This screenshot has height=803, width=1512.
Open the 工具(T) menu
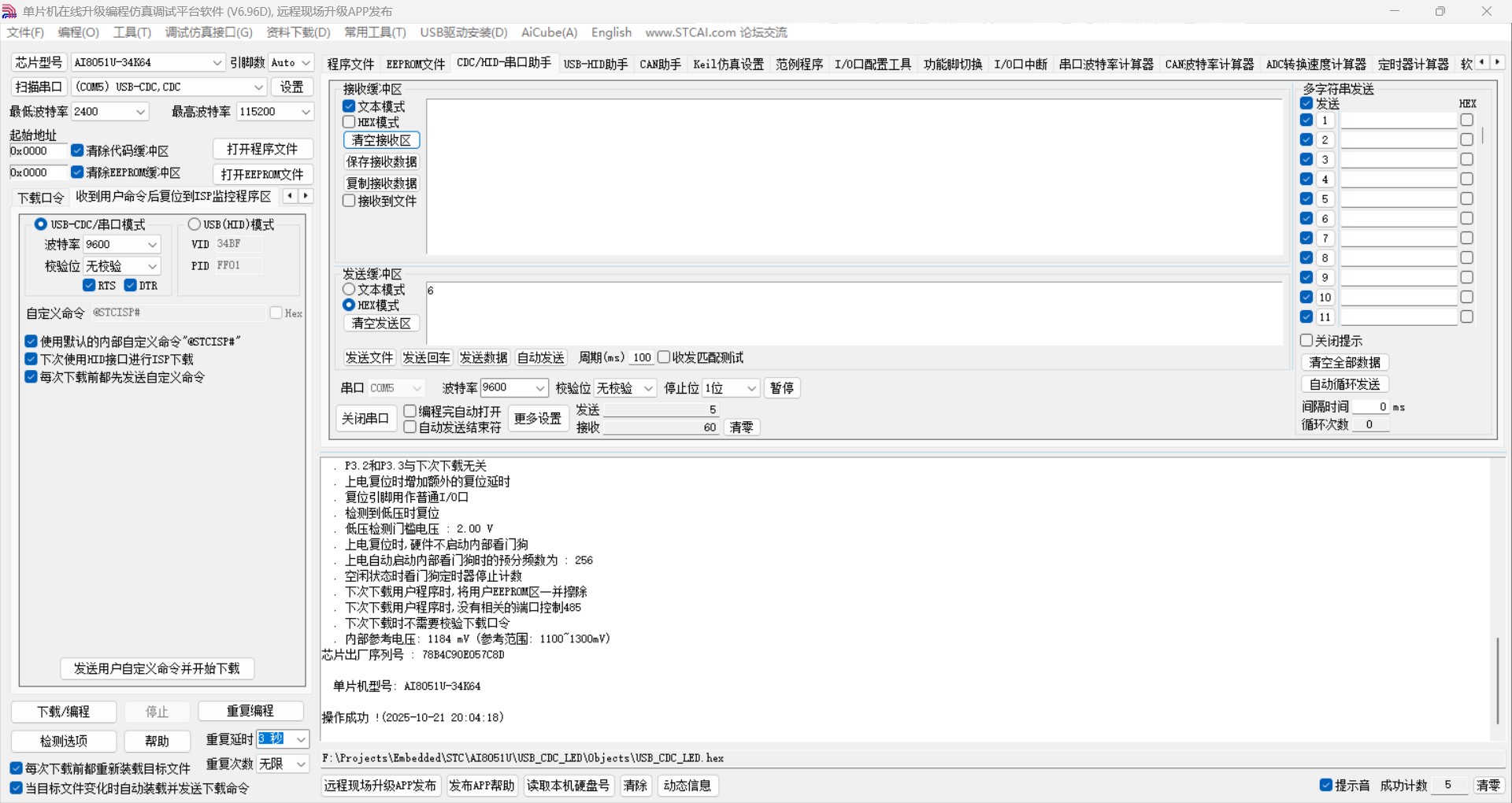pos(132,32)
